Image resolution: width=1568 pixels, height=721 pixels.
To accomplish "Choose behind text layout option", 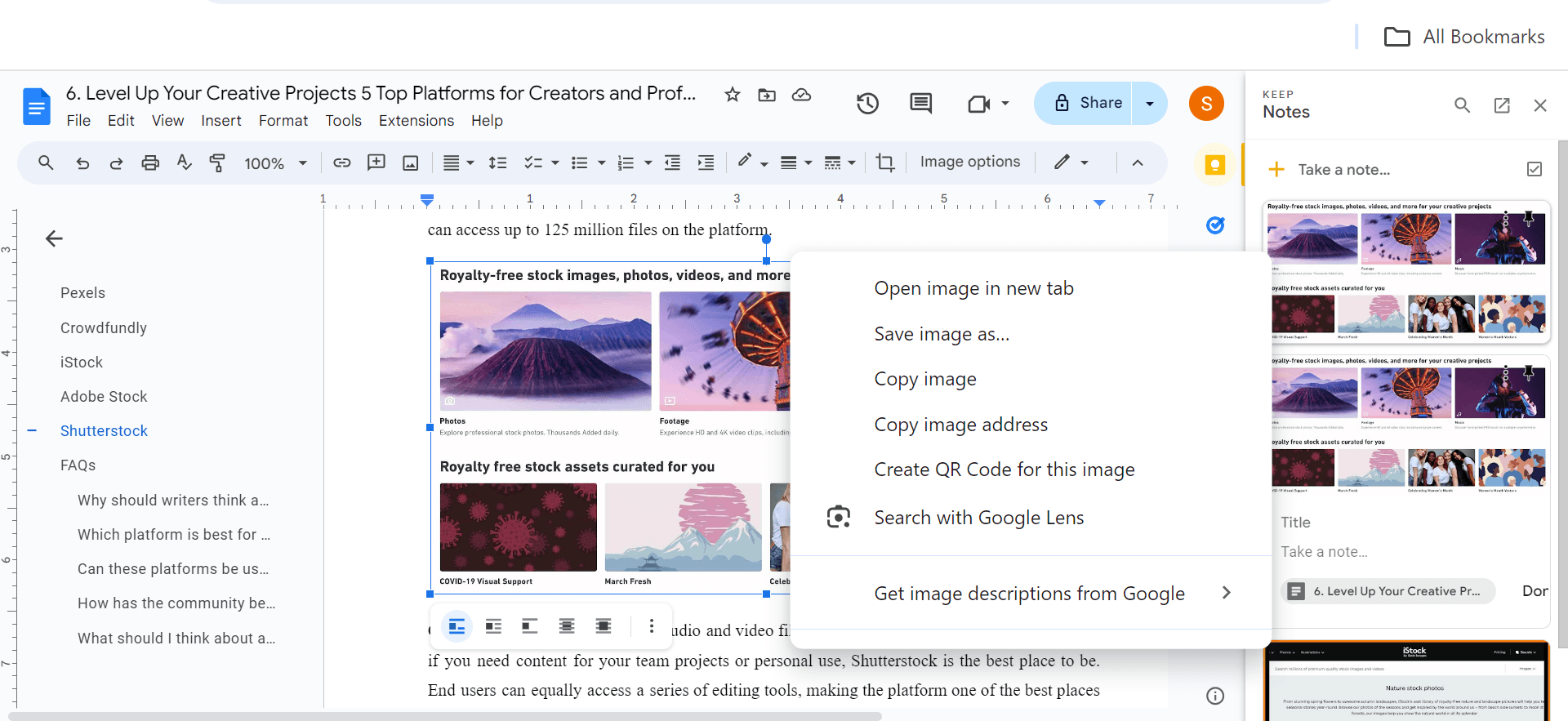I will click(x=567, y=626).
